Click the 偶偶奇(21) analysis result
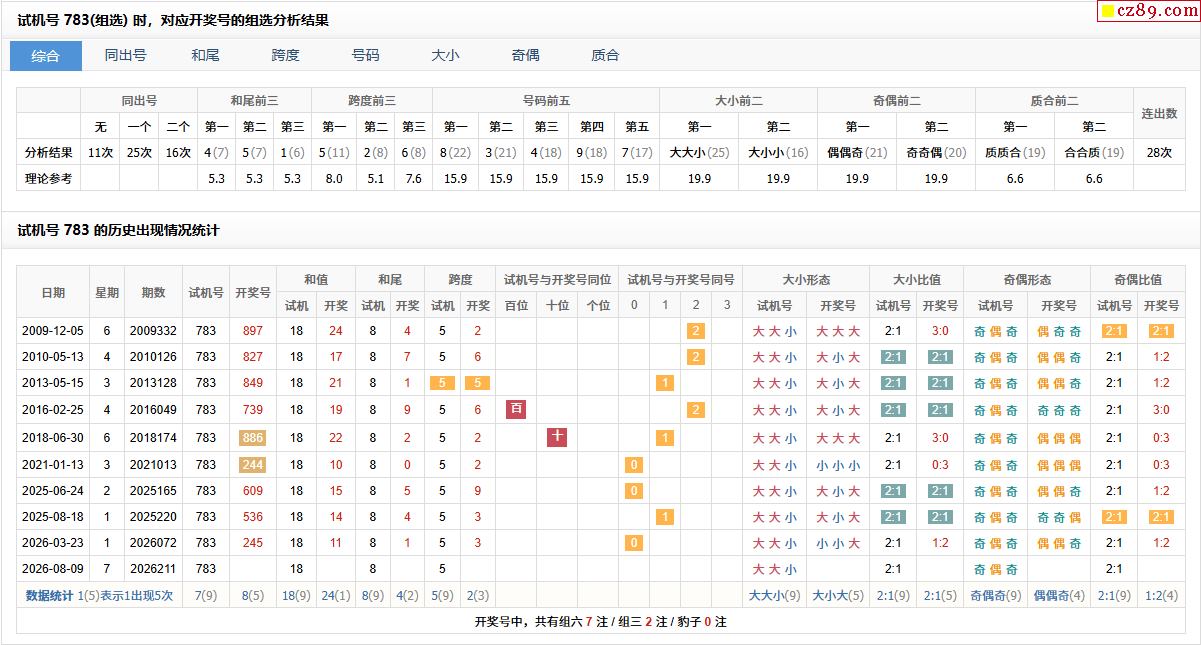Screen dimensions: 1201x645 (857, 153)
